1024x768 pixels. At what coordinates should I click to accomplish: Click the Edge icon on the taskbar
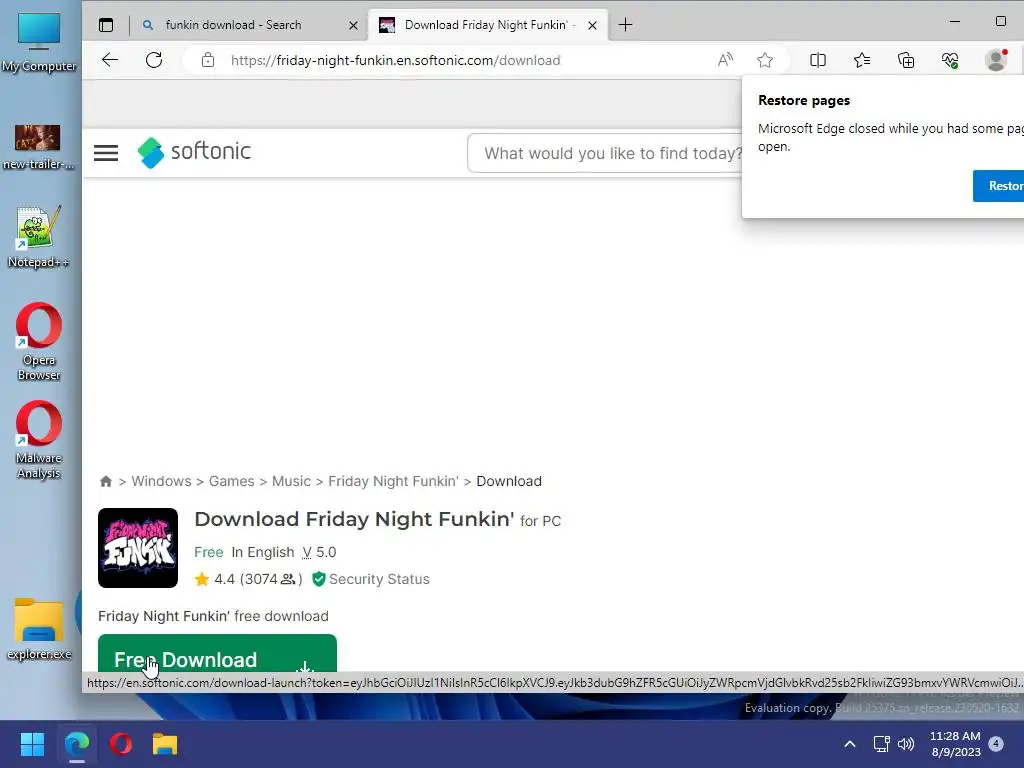pyautogui.click(x=77, y=744)
